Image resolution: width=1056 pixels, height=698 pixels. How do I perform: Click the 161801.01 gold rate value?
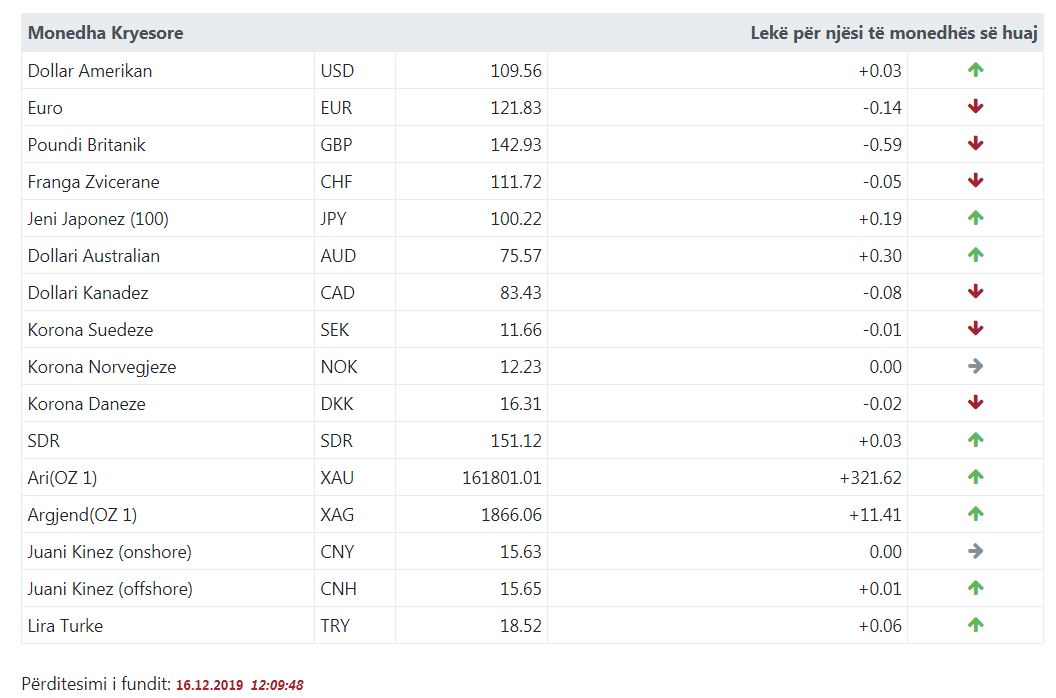(502, 478)
